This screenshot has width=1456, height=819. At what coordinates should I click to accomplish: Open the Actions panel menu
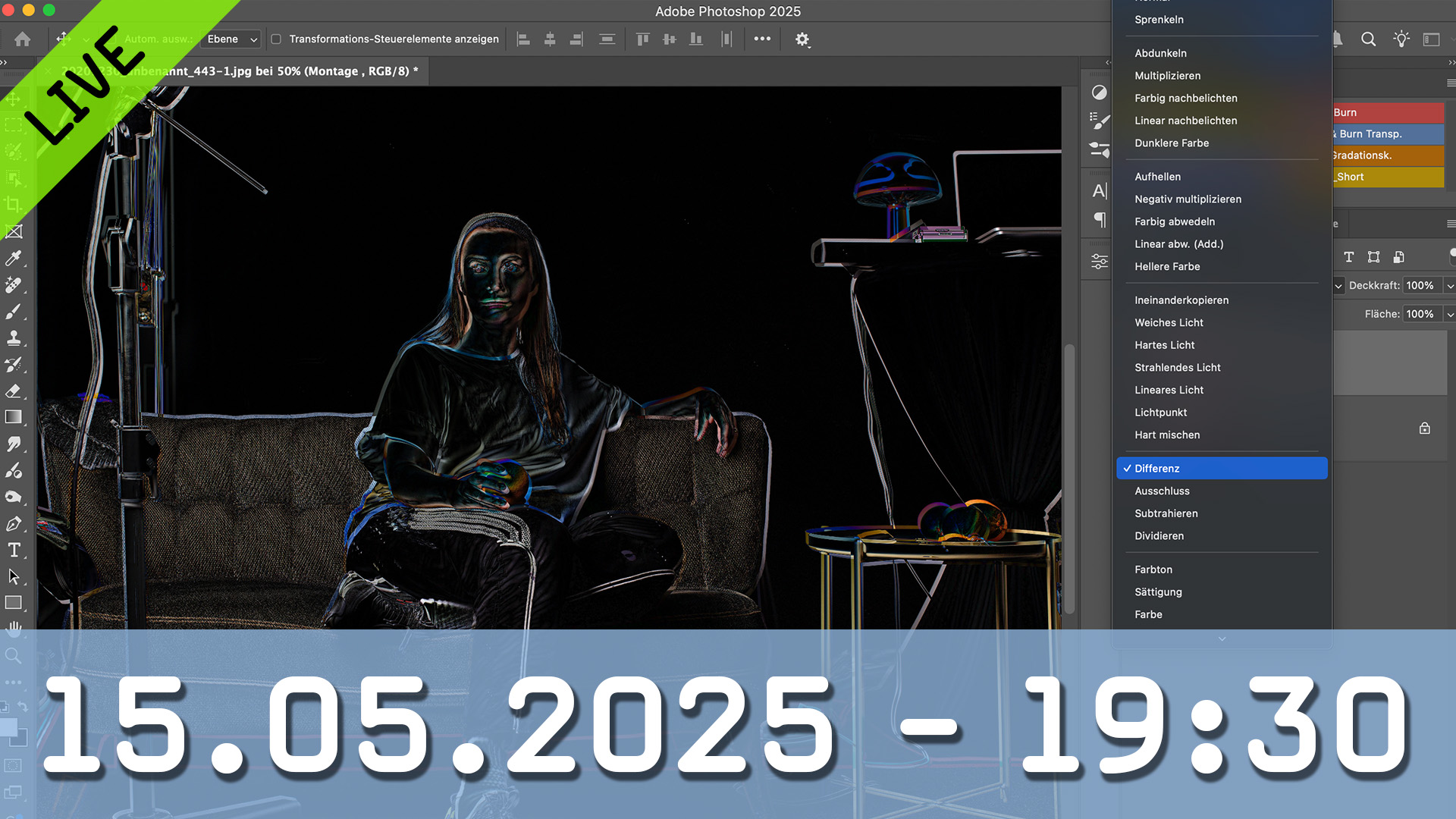[x=1451, y=83]
